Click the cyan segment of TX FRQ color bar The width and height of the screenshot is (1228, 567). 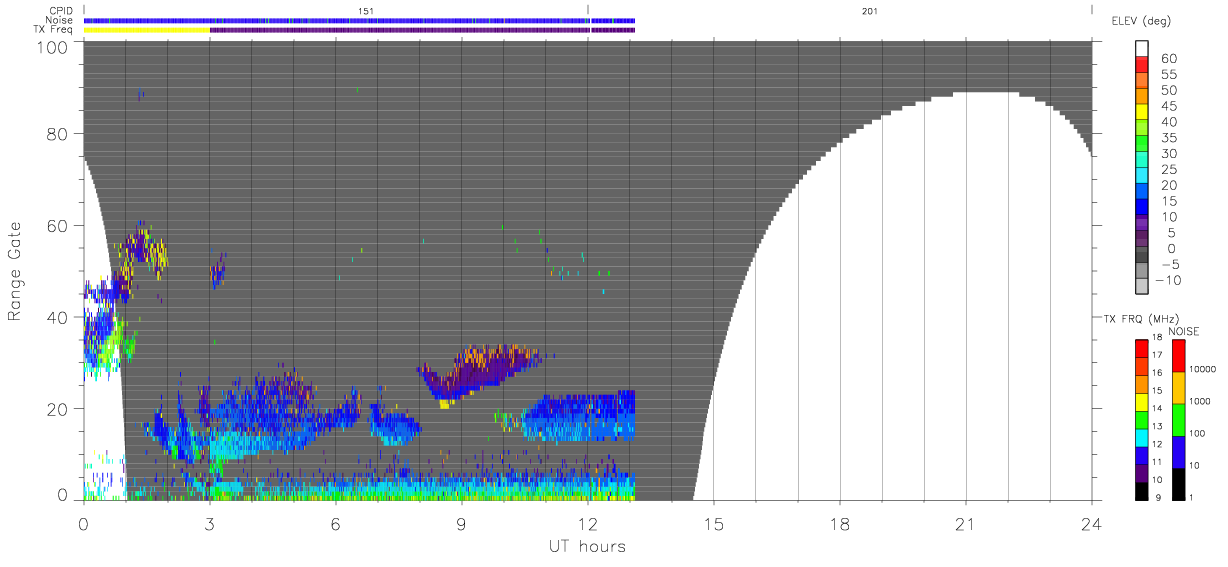click(1143, 439)
